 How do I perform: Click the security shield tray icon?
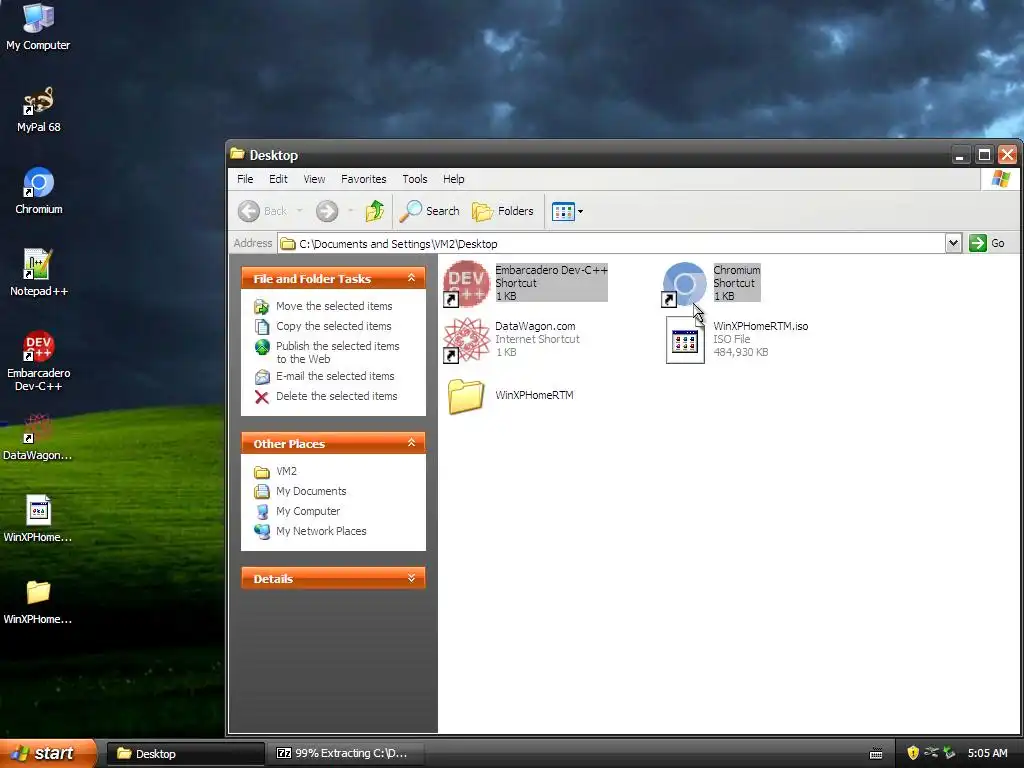[913, 753]
